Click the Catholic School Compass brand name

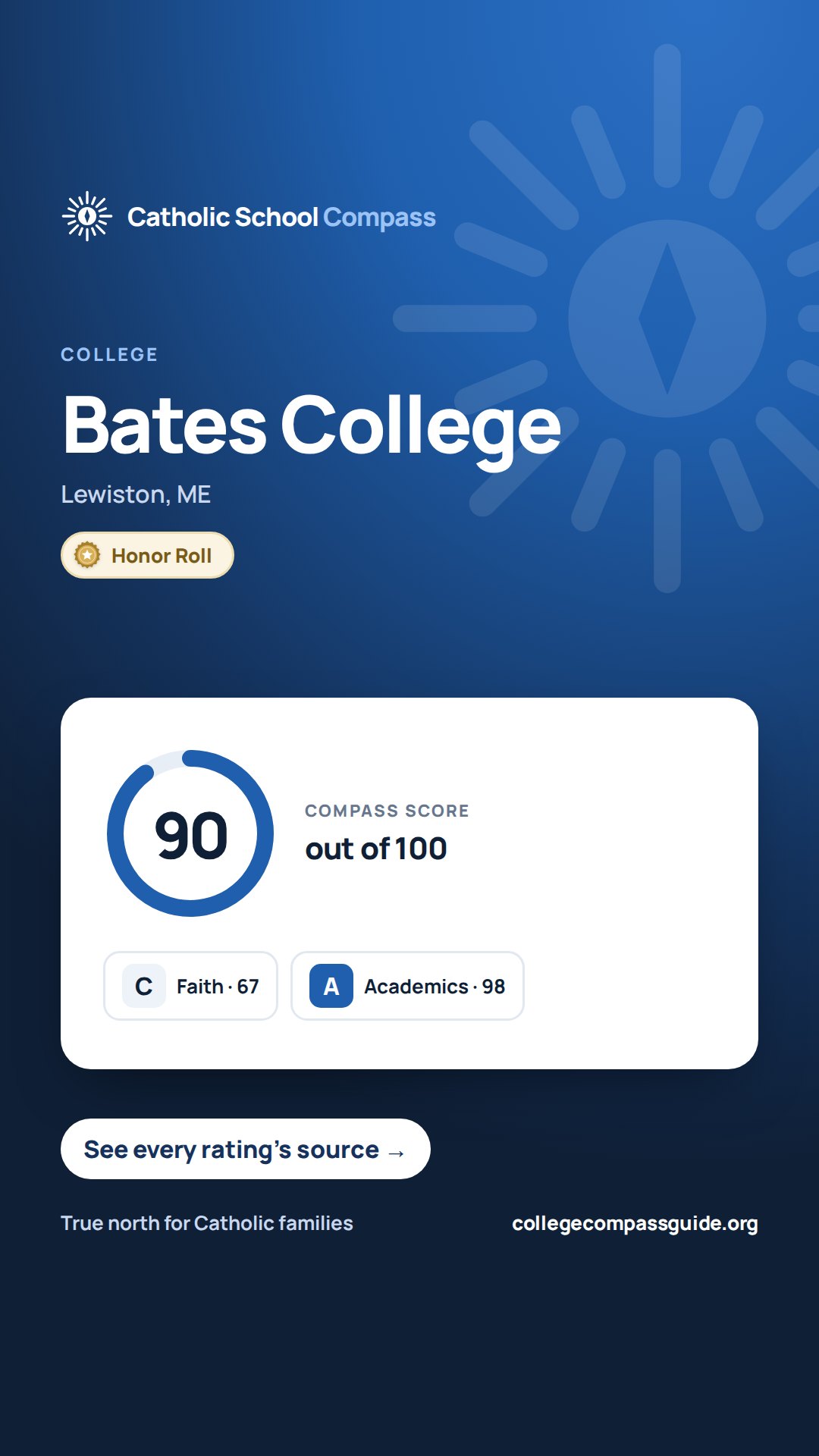[281, 217]
